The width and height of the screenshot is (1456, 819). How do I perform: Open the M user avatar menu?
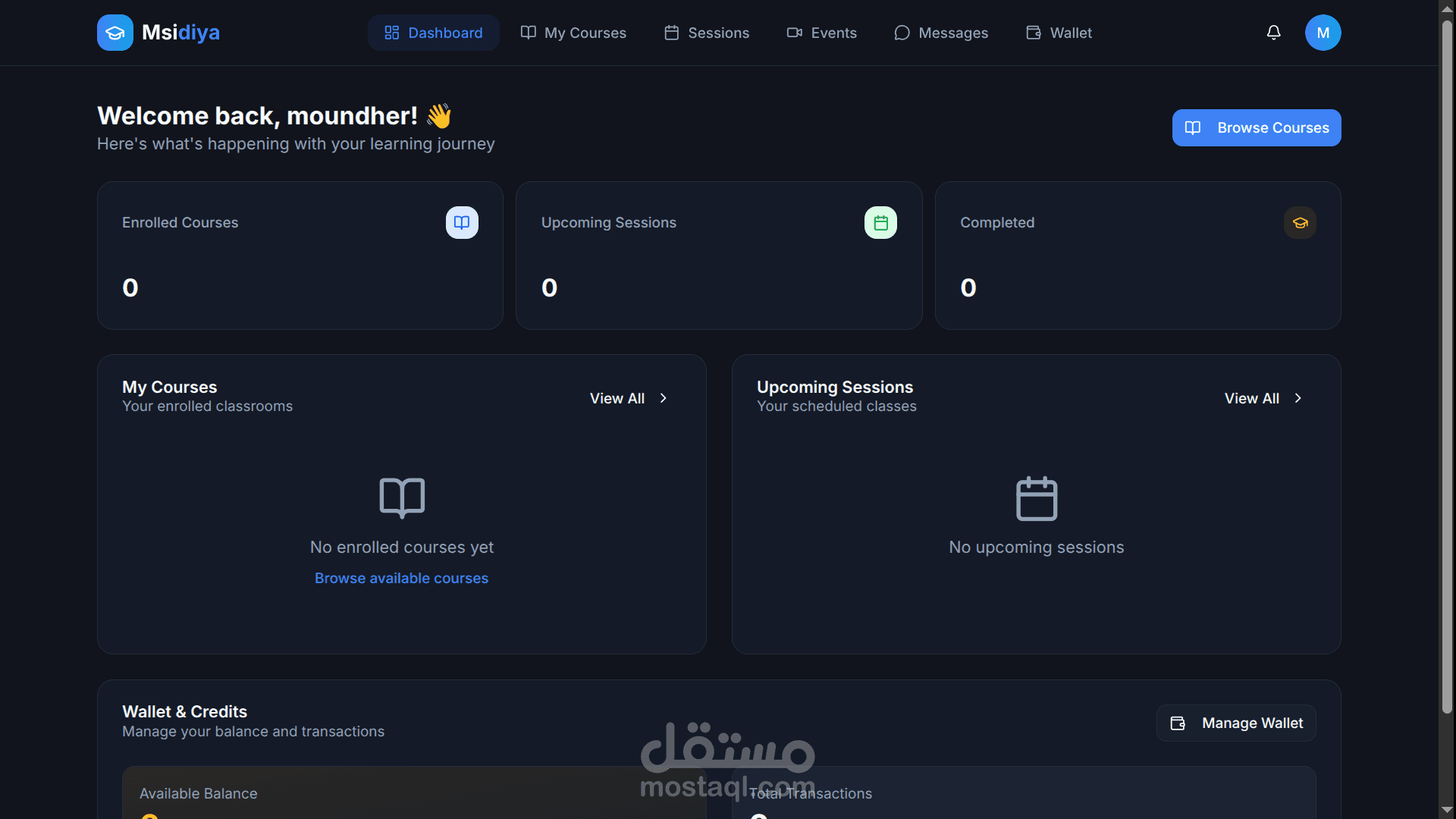1323,33
